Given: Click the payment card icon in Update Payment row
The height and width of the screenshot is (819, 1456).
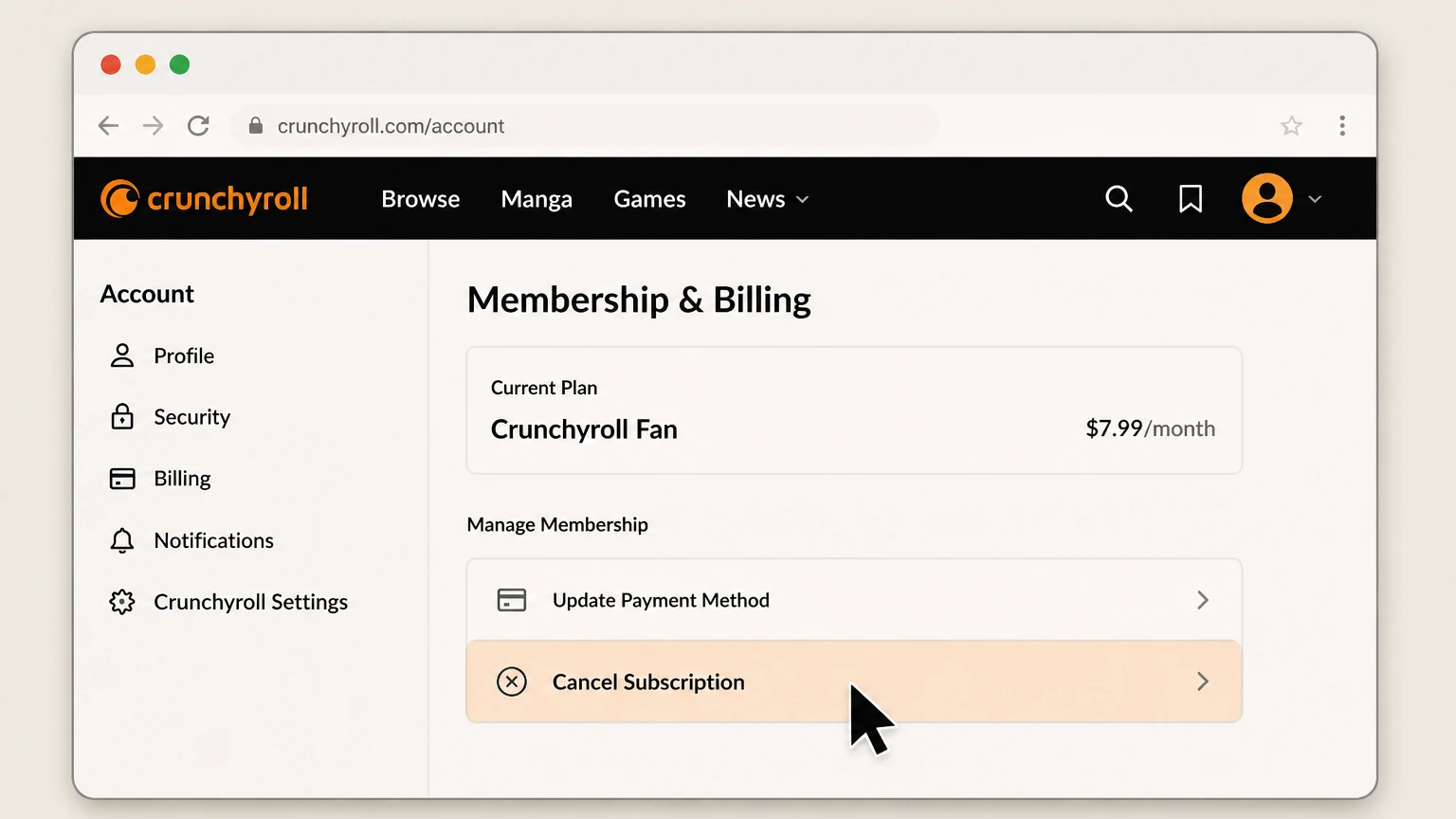Looking at the screenshot, I should click(512, 600).
